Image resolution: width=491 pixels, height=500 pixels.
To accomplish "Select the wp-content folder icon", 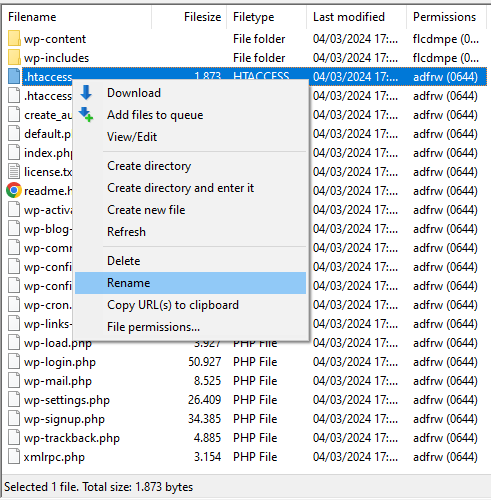I will point(14,39).
